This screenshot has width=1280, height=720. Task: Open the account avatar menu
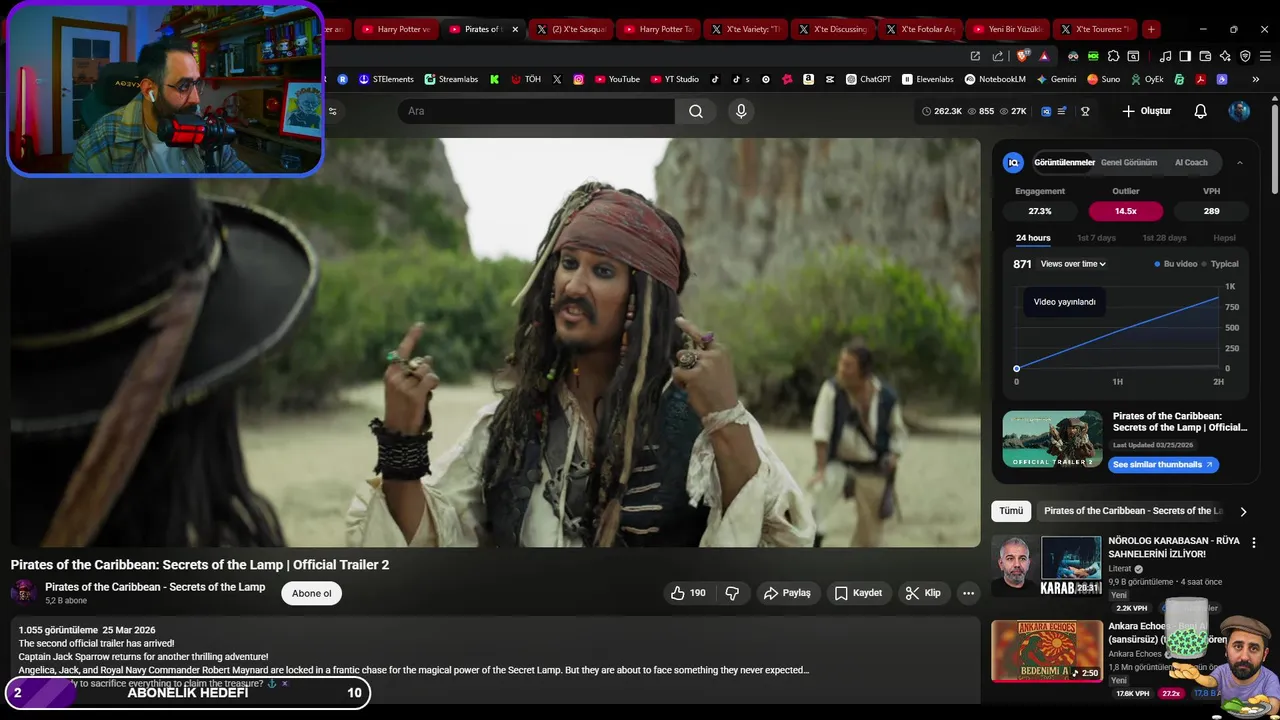pyautogui.click(x=1239, y=111)
